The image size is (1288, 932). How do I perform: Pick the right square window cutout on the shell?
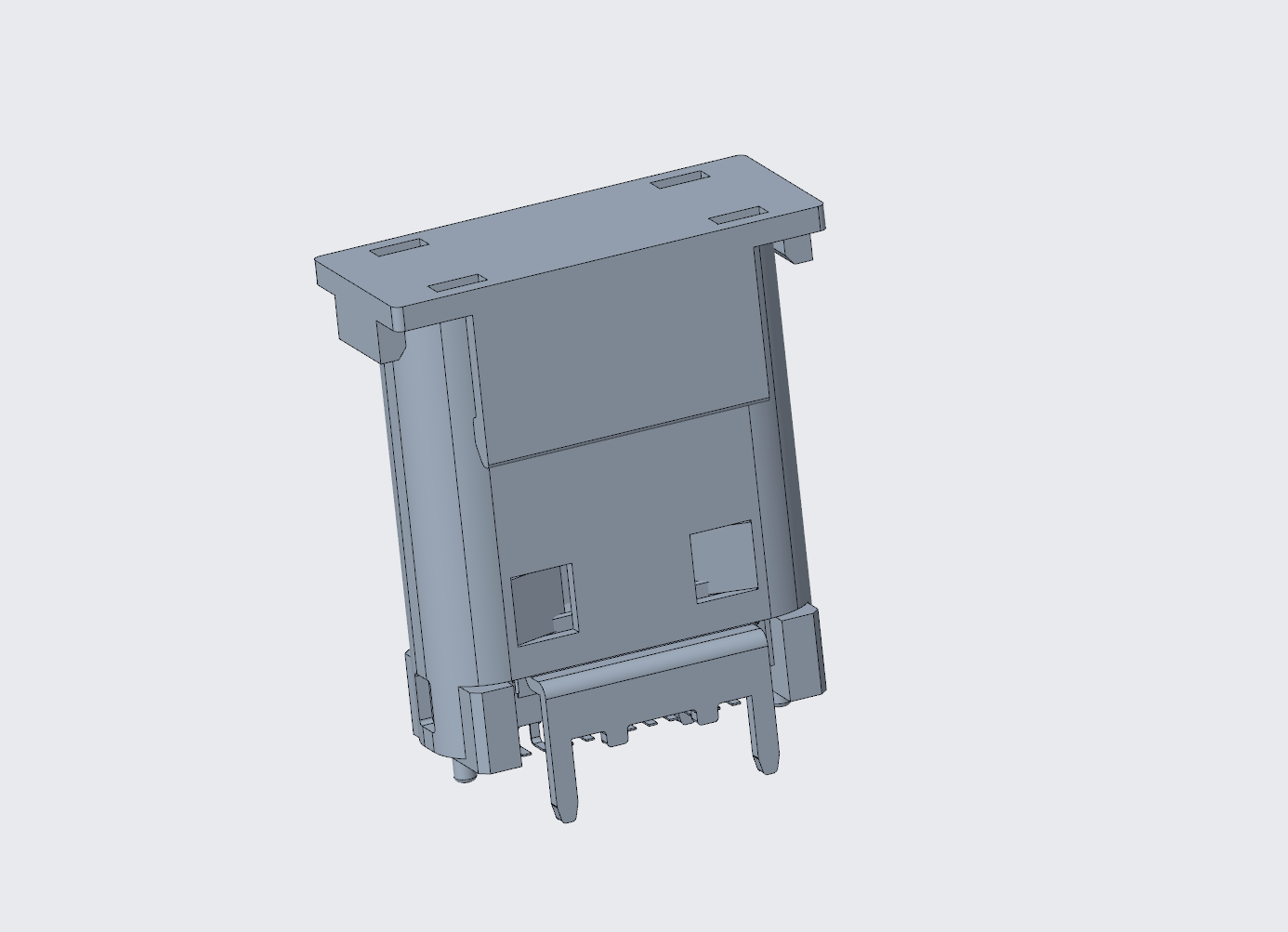point(723,560)
